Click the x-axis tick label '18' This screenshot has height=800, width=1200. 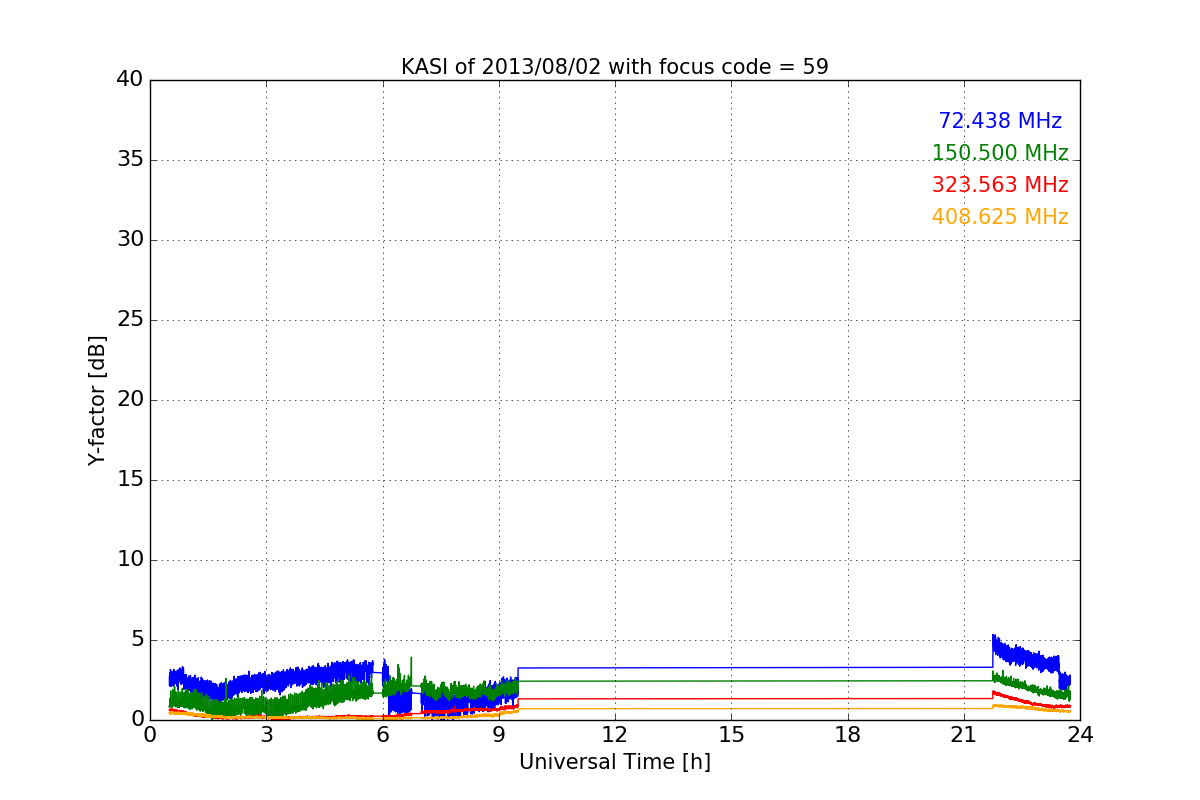point(848,735)
